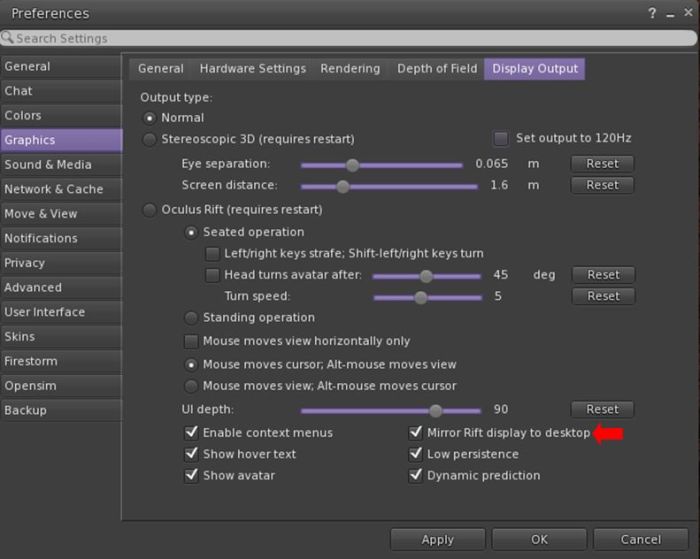
Task: Select the Graphics category in sidebar
Action: pyautogui.click(x=61, y=140)
